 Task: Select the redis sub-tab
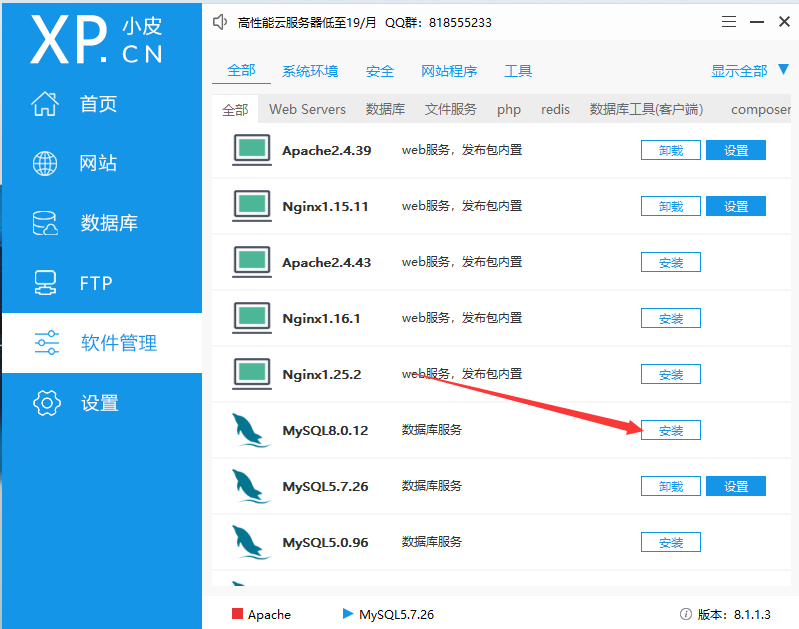(x=555, y=109)
